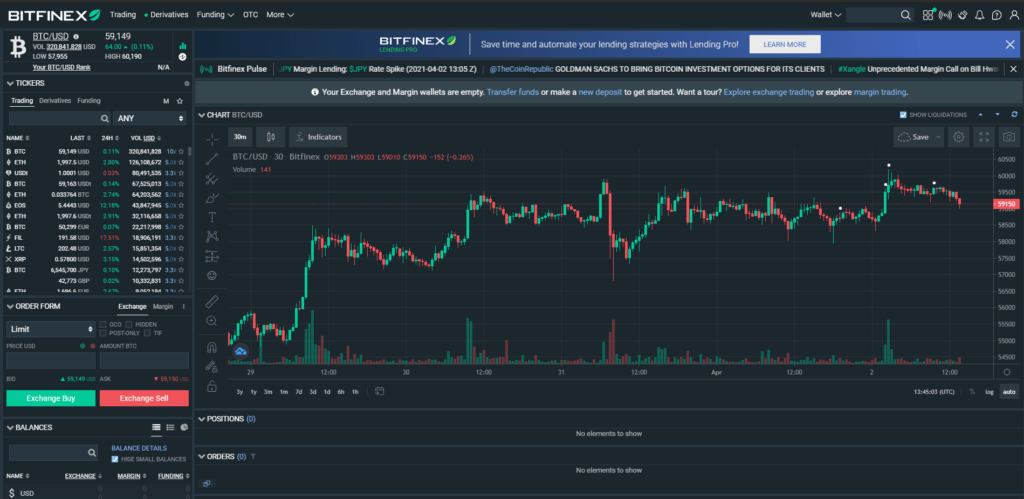The width and height of the screenshot is (1024, 499).
Task: Switch to Margin tab in order form
Action: click(163, 306)
